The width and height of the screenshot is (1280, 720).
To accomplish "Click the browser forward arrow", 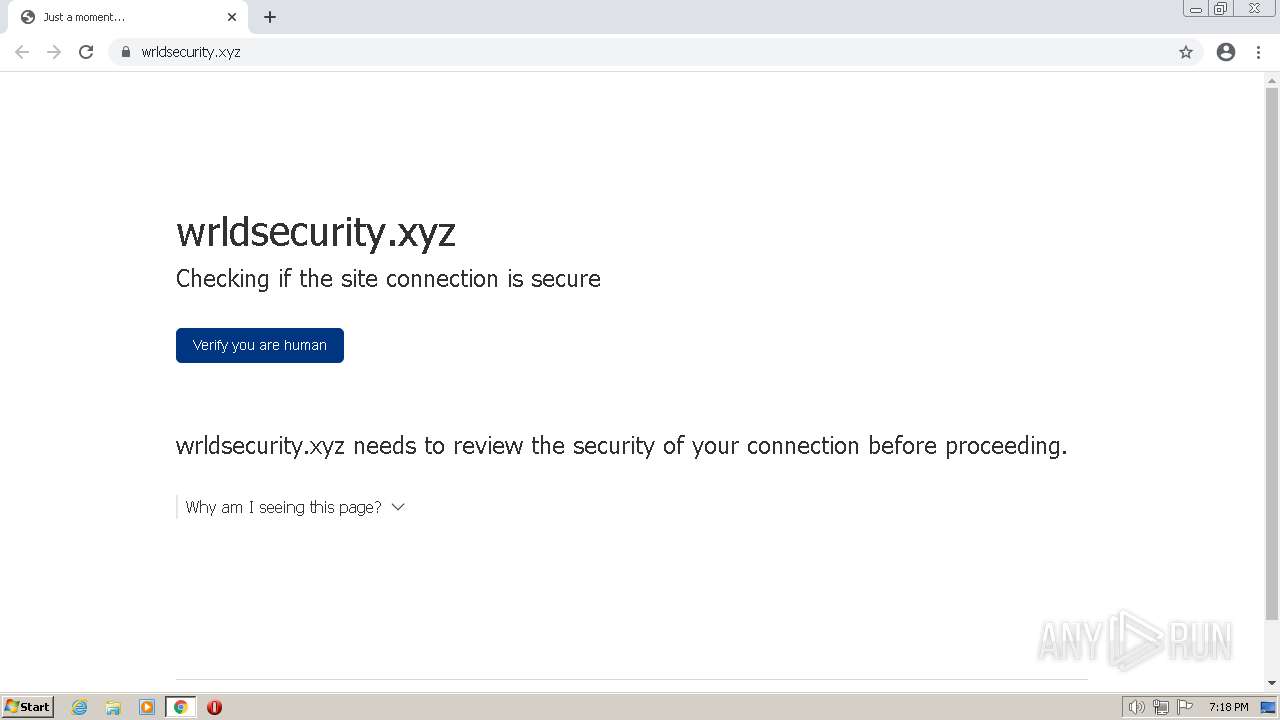I will coord(54,52).
